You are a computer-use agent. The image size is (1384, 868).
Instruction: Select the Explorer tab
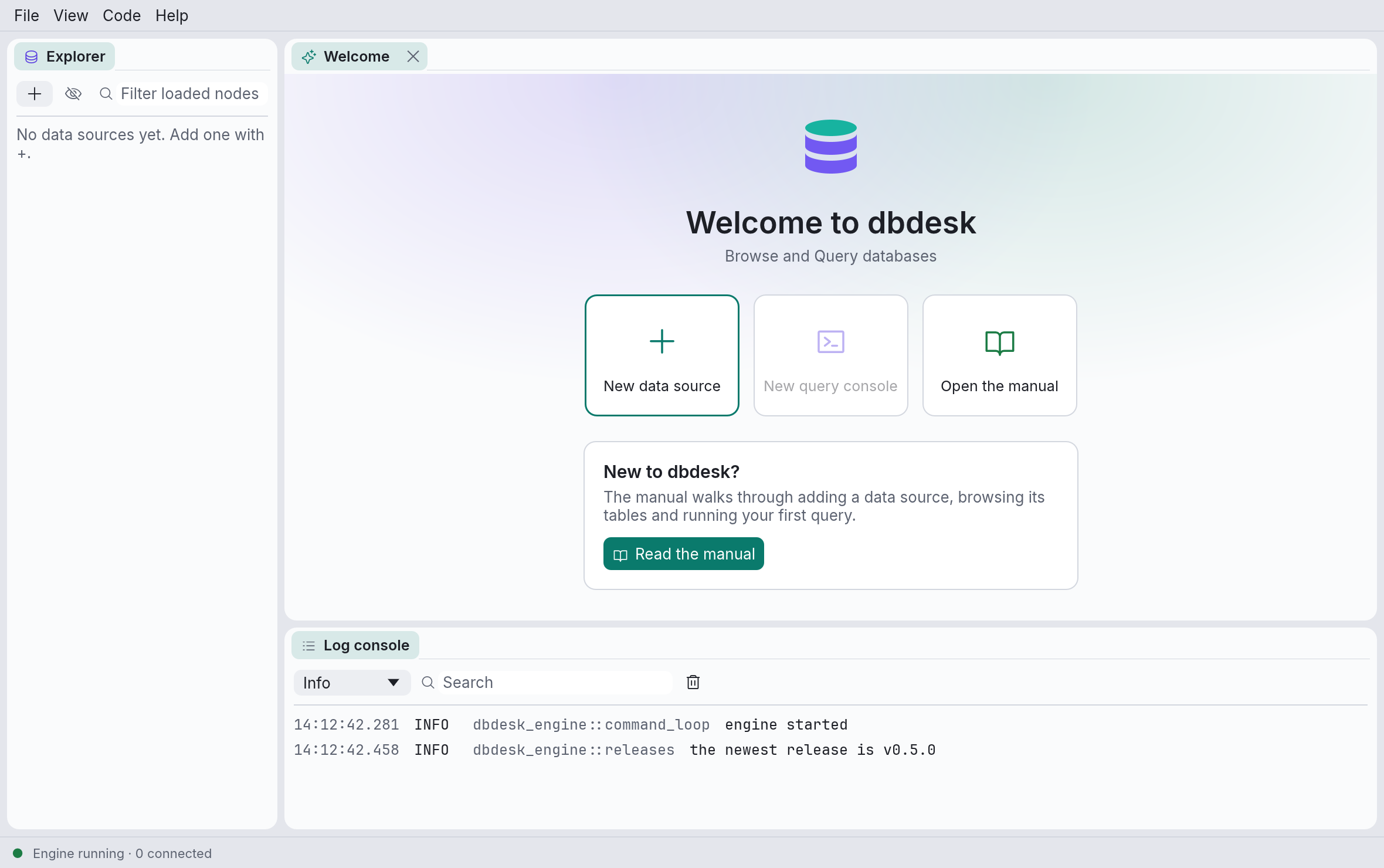[65, 56]
